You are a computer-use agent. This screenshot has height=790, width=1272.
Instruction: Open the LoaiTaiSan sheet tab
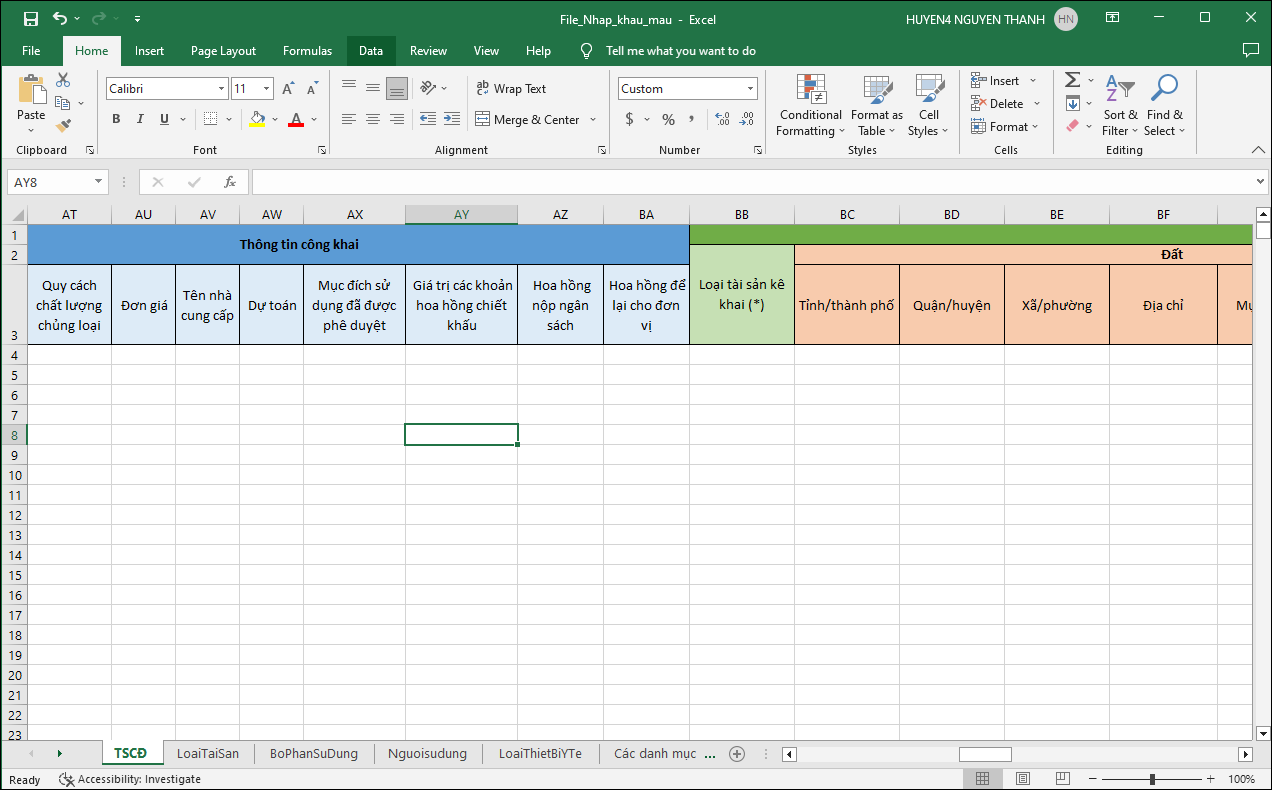(208, 753)
